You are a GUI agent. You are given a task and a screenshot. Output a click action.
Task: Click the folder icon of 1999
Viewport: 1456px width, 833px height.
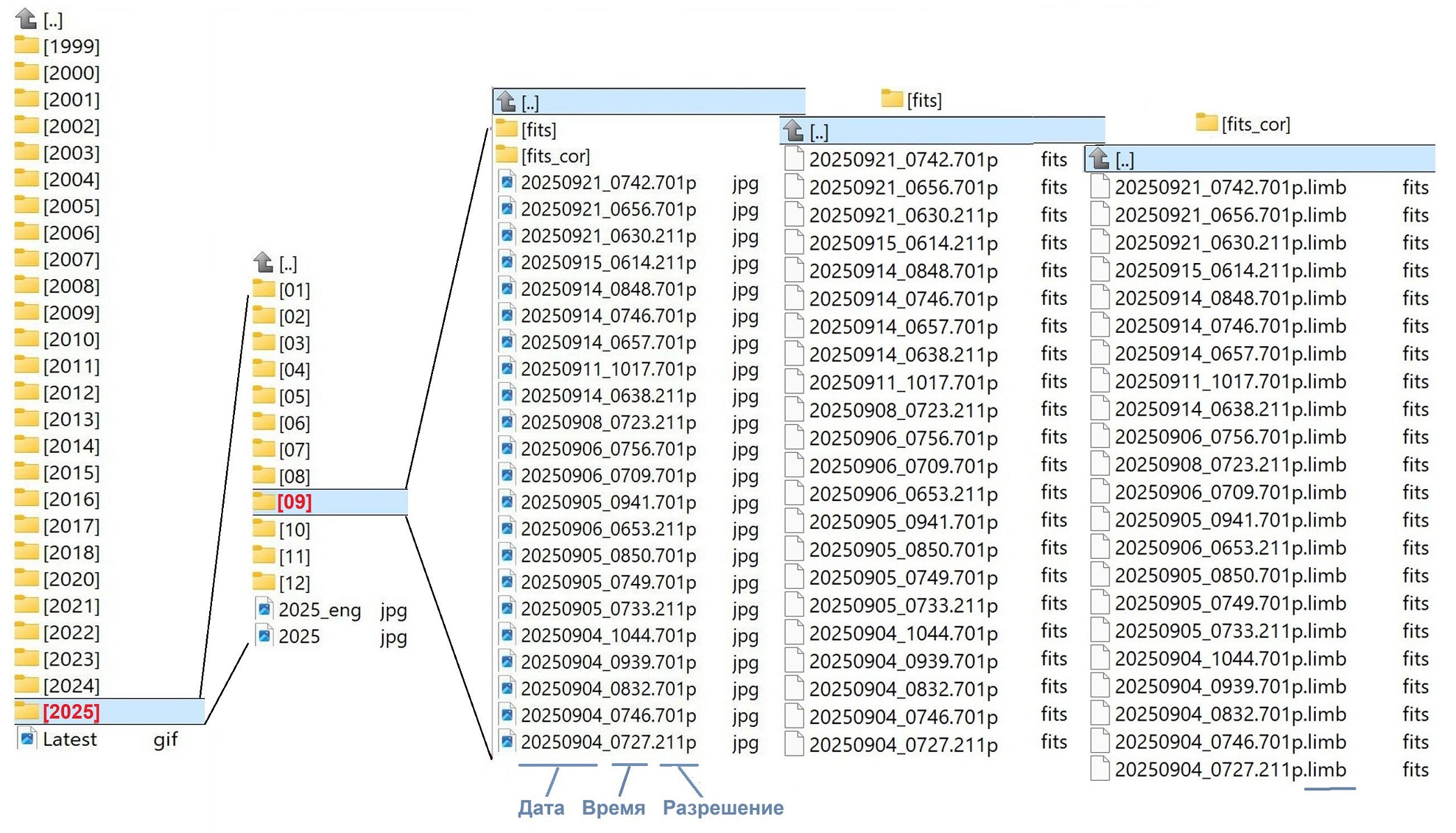coord(26,46)
